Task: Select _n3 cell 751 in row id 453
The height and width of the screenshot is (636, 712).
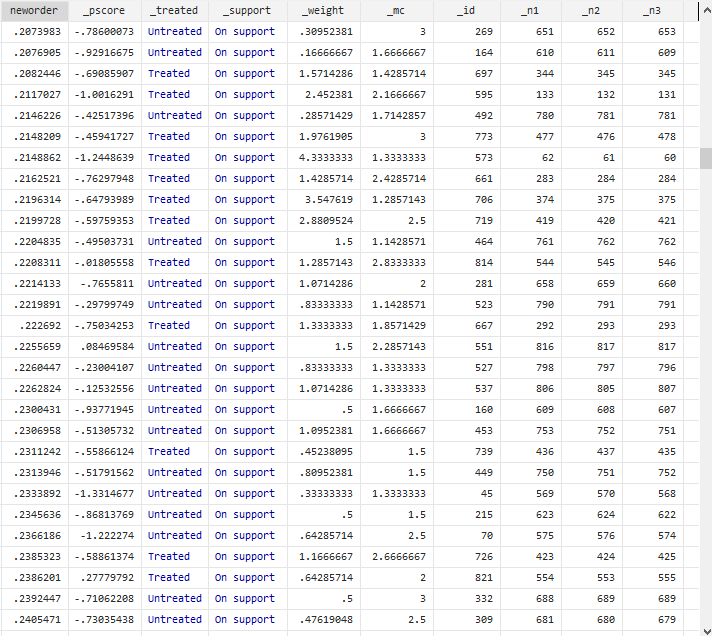Action: pos(653,430)
